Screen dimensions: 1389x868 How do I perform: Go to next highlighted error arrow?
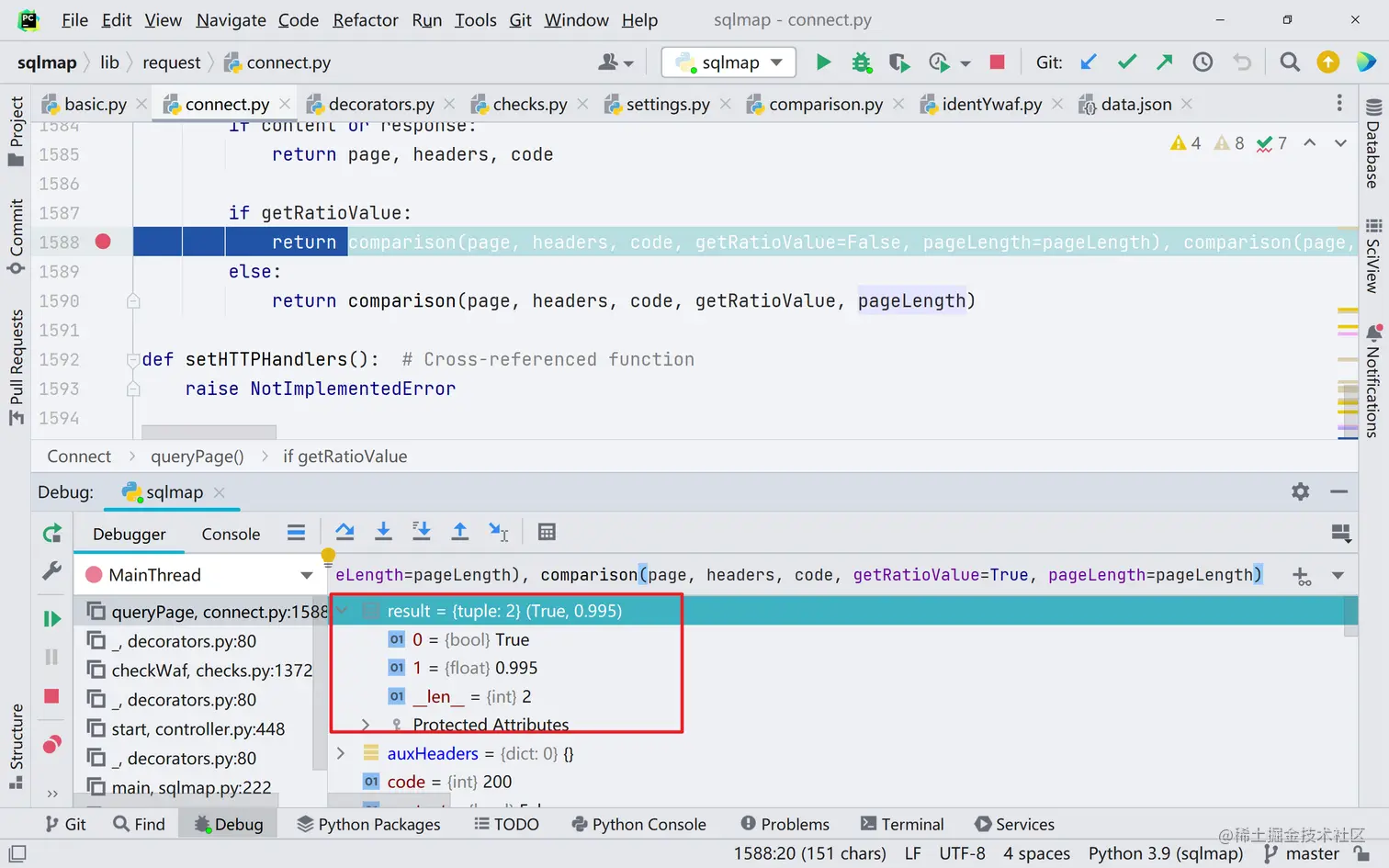(x=1340, y=142)
